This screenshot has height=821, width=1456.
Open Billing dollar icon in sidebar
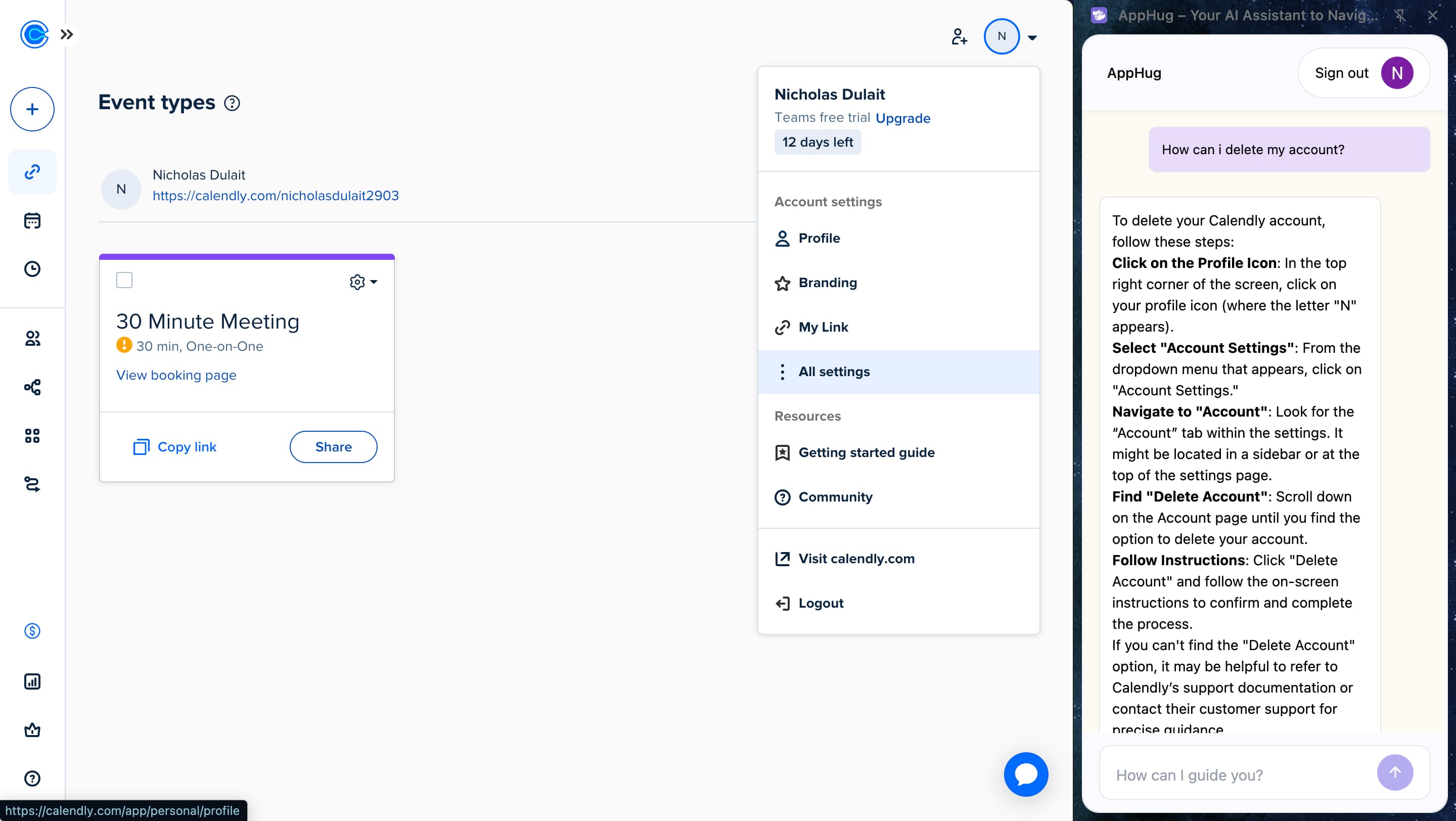click(x=32, y=630)
